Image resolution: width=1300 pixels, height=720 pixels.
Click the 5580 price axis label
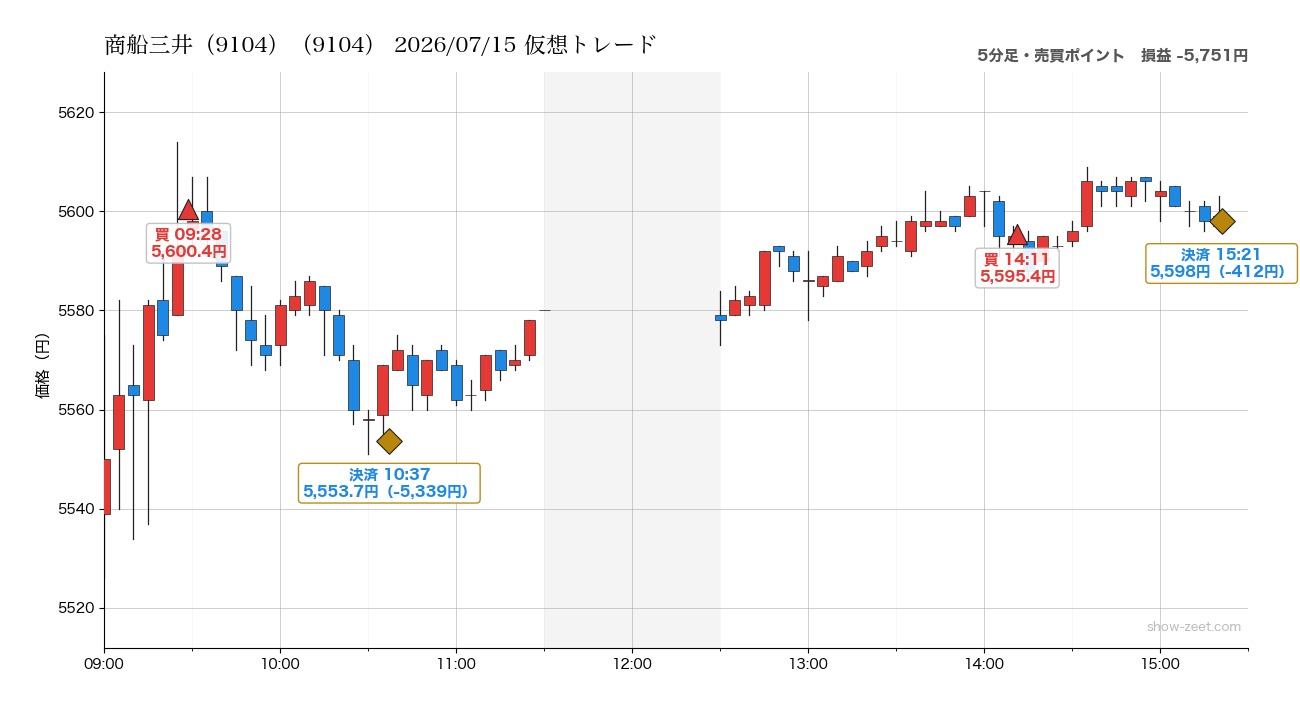tap(76, 311)
